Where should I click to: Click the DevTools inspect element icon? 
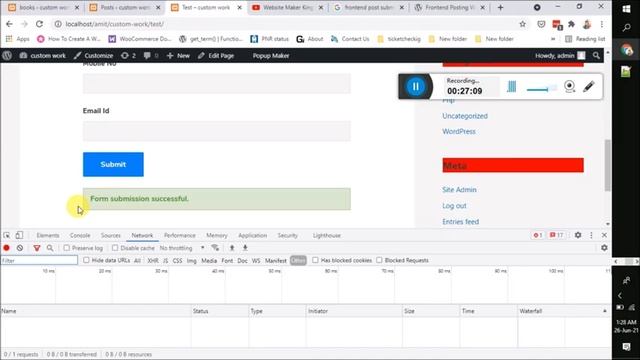pos(7,236)
